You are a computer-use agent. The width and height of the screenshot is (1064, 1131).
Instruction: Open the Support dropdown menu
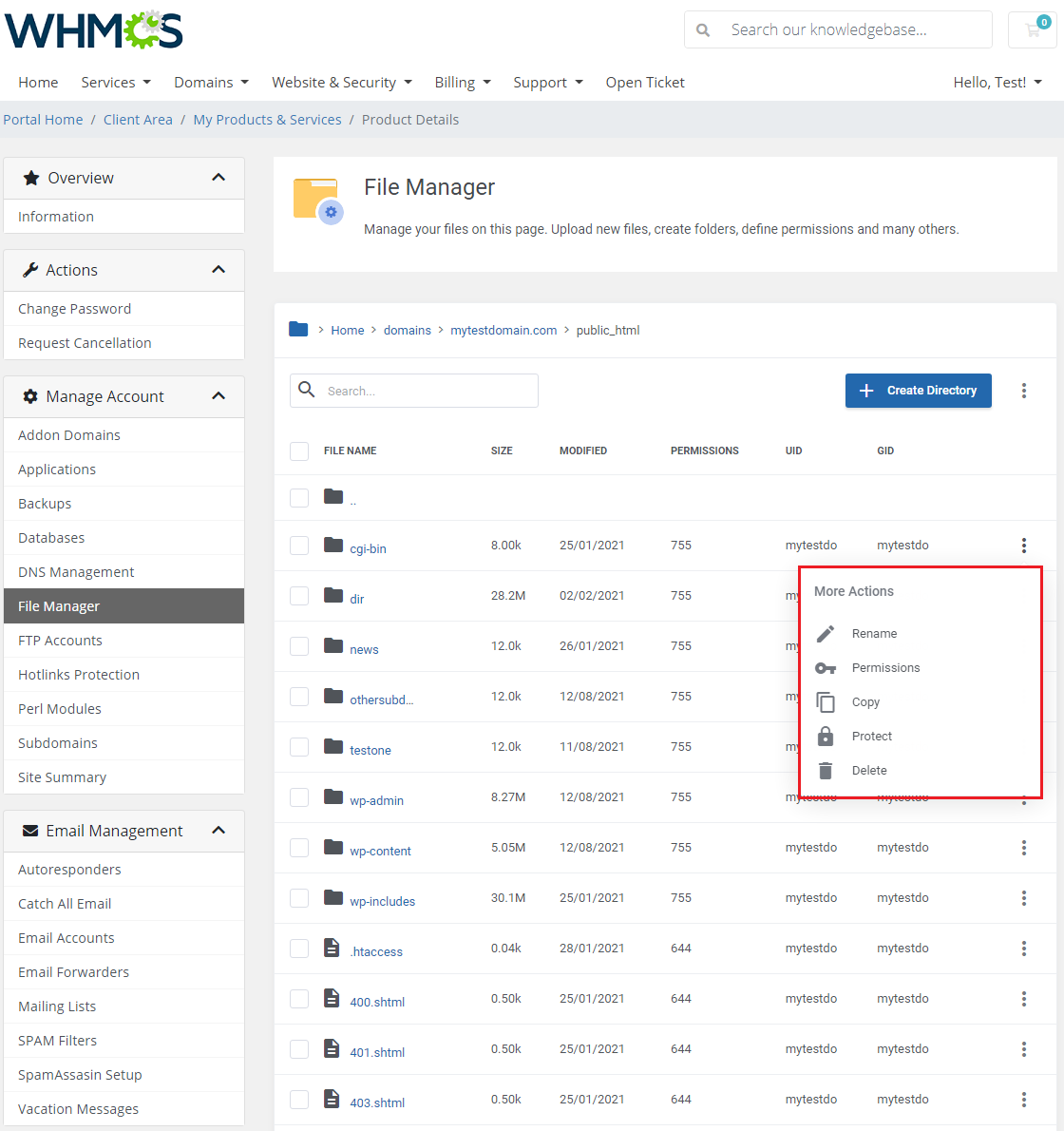coord(548,83)
